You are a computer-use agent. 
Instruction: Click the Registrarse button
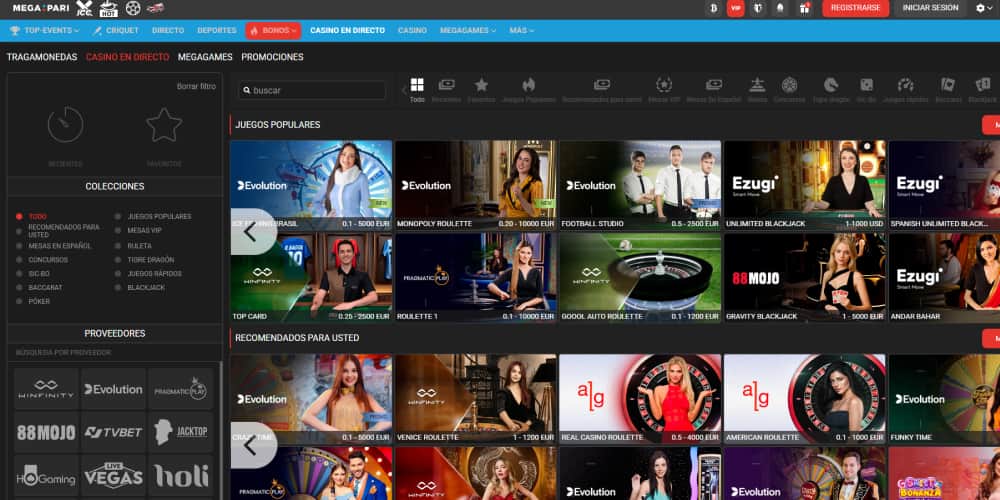pos(855,8)
